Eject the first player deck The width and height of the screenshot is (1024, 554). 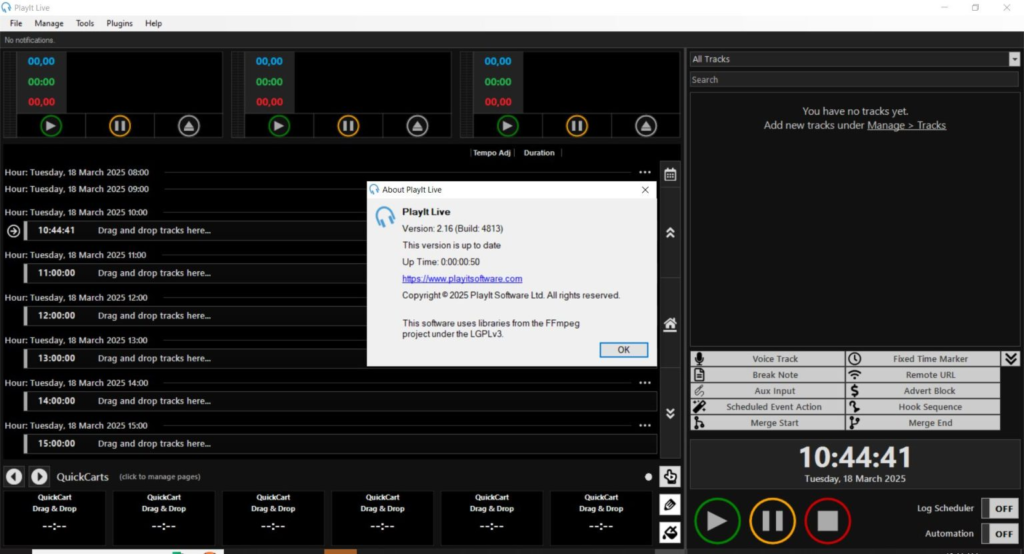point(189,125)
